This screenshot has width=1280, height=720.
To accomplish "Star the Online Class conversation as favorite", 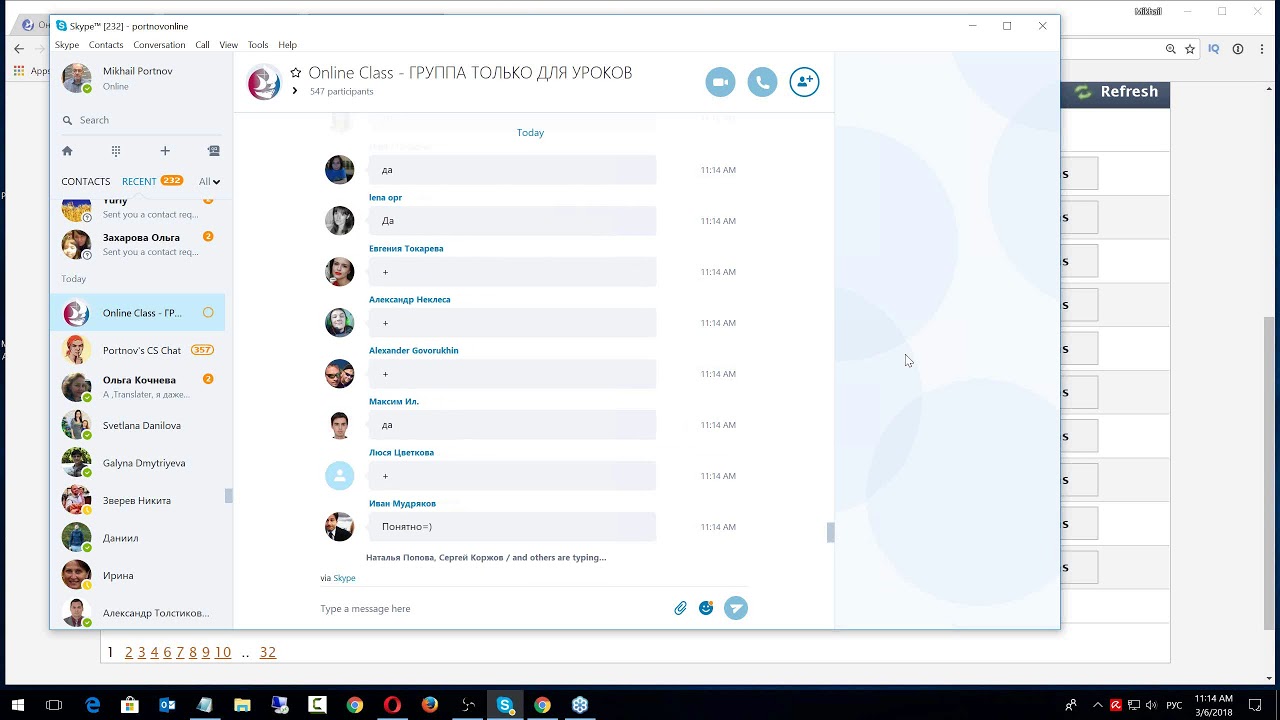I will tap(296, 73).
